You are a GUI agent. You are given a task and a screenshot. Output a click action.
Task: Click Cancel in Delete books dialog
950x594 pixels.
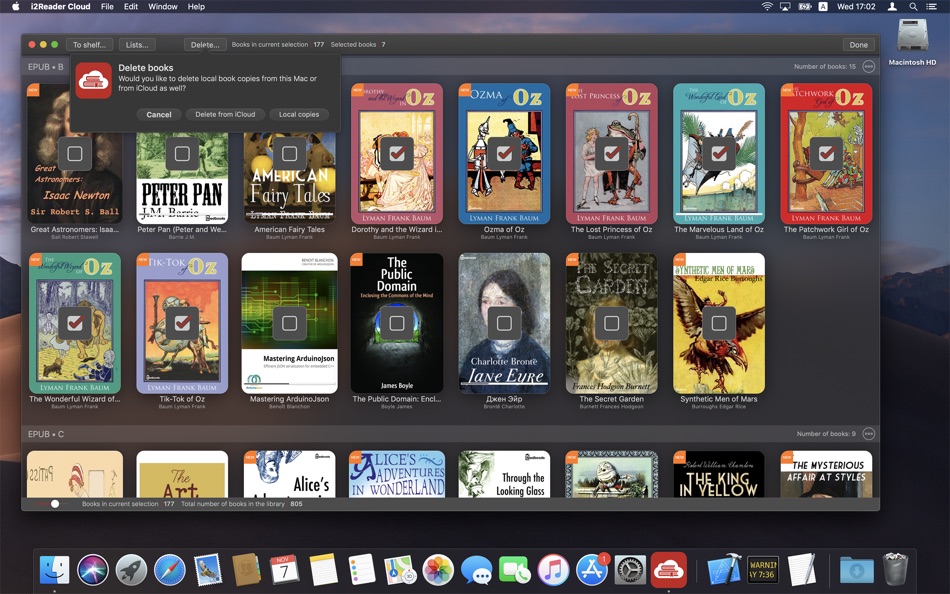tap(159, 115)
